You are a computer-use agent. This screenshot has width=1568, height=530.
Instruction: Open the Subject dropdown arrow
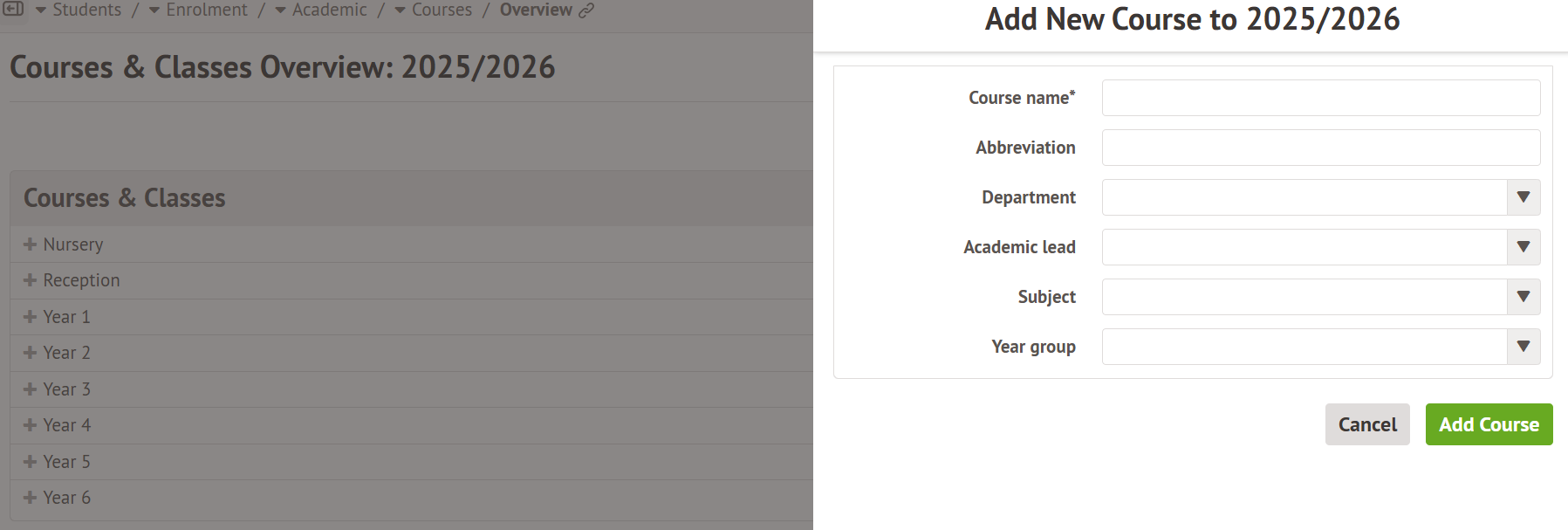[1523, 297]
